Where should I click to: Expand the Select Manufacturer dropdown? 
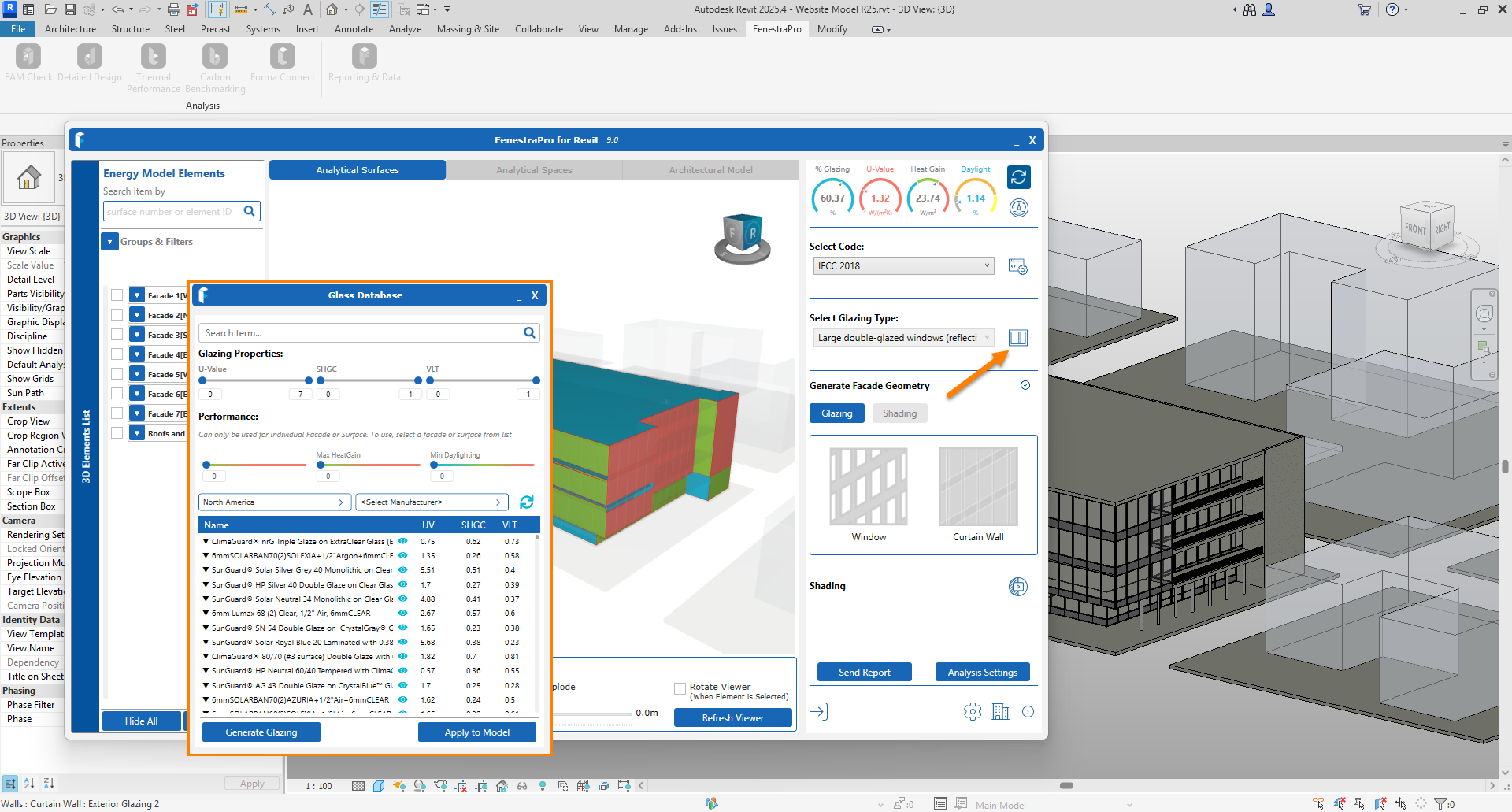point(431,502)
